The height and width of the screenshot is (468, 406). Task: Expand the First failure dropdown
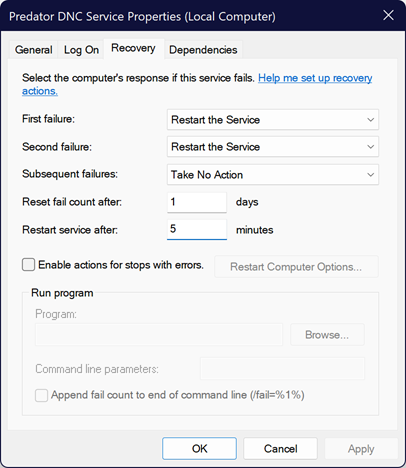click(x=273, y=120)
